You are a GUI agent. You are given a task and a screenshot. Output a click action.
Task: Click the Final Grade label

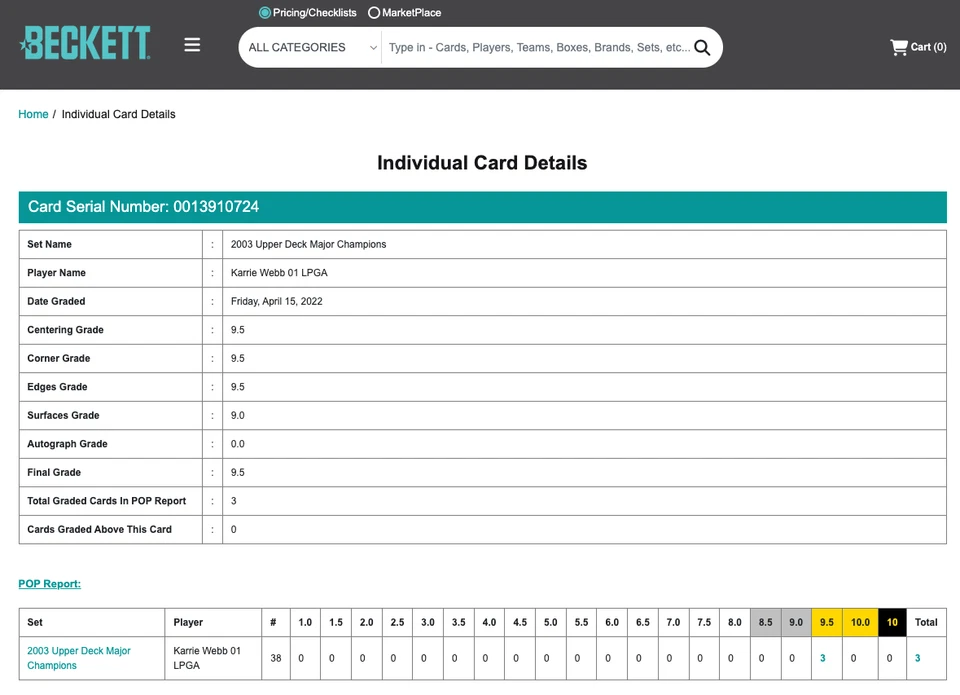point(54,472)
